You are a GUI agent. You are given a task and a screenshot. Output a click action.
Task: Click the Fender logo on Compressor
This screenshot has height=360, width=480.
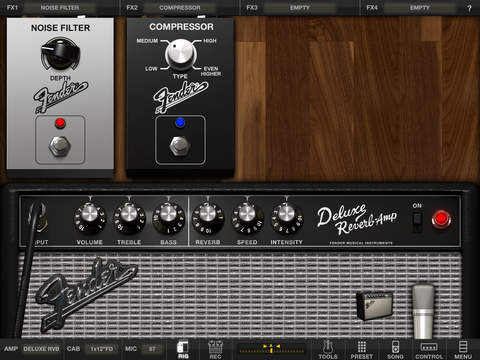(180, 97)
